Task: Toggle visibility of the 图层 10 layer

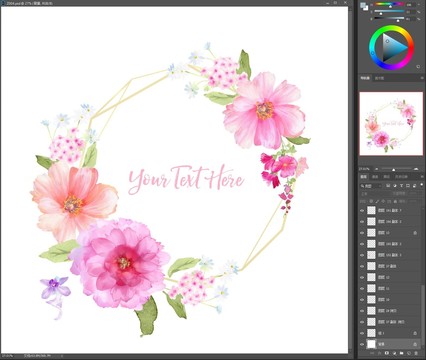Action: click(x=362, y=300)
